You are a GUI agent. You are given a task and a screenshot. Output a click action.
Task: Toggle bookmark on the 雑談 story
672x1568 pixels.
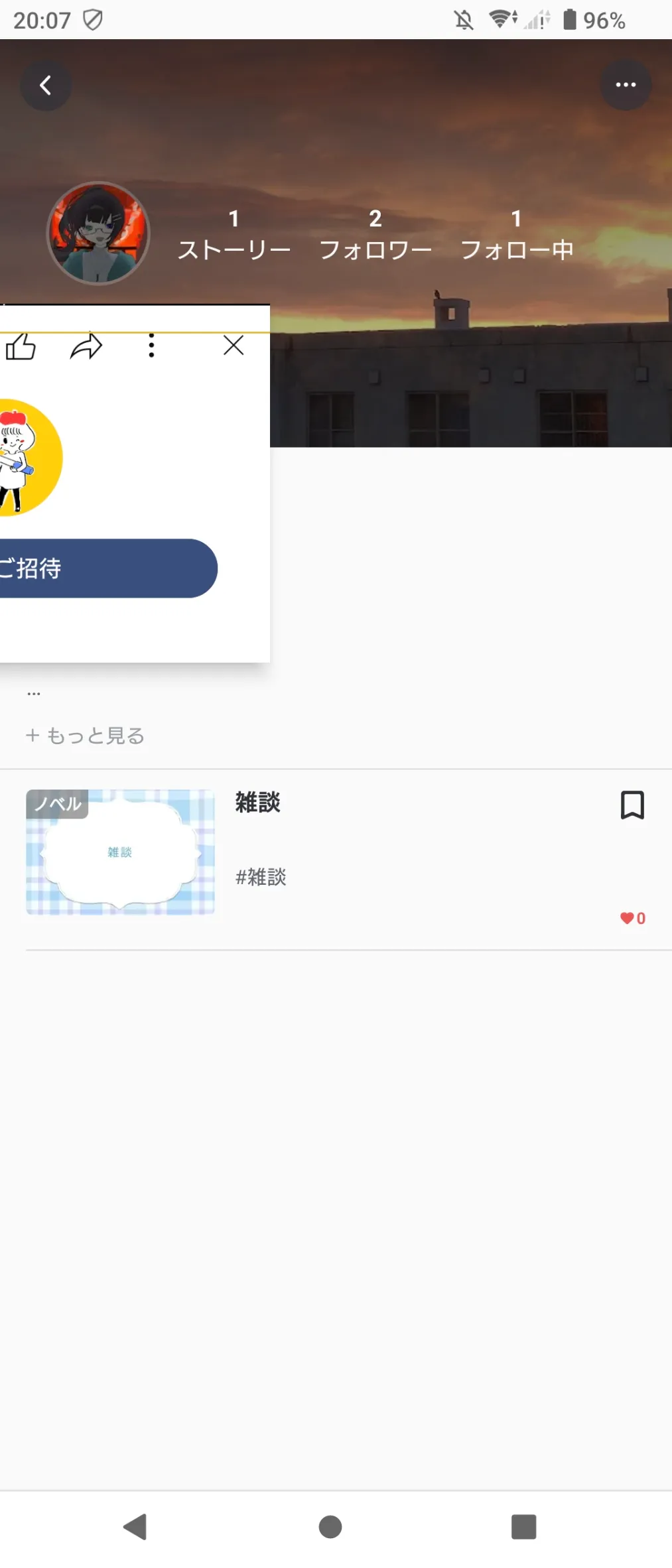coord(632,805)
